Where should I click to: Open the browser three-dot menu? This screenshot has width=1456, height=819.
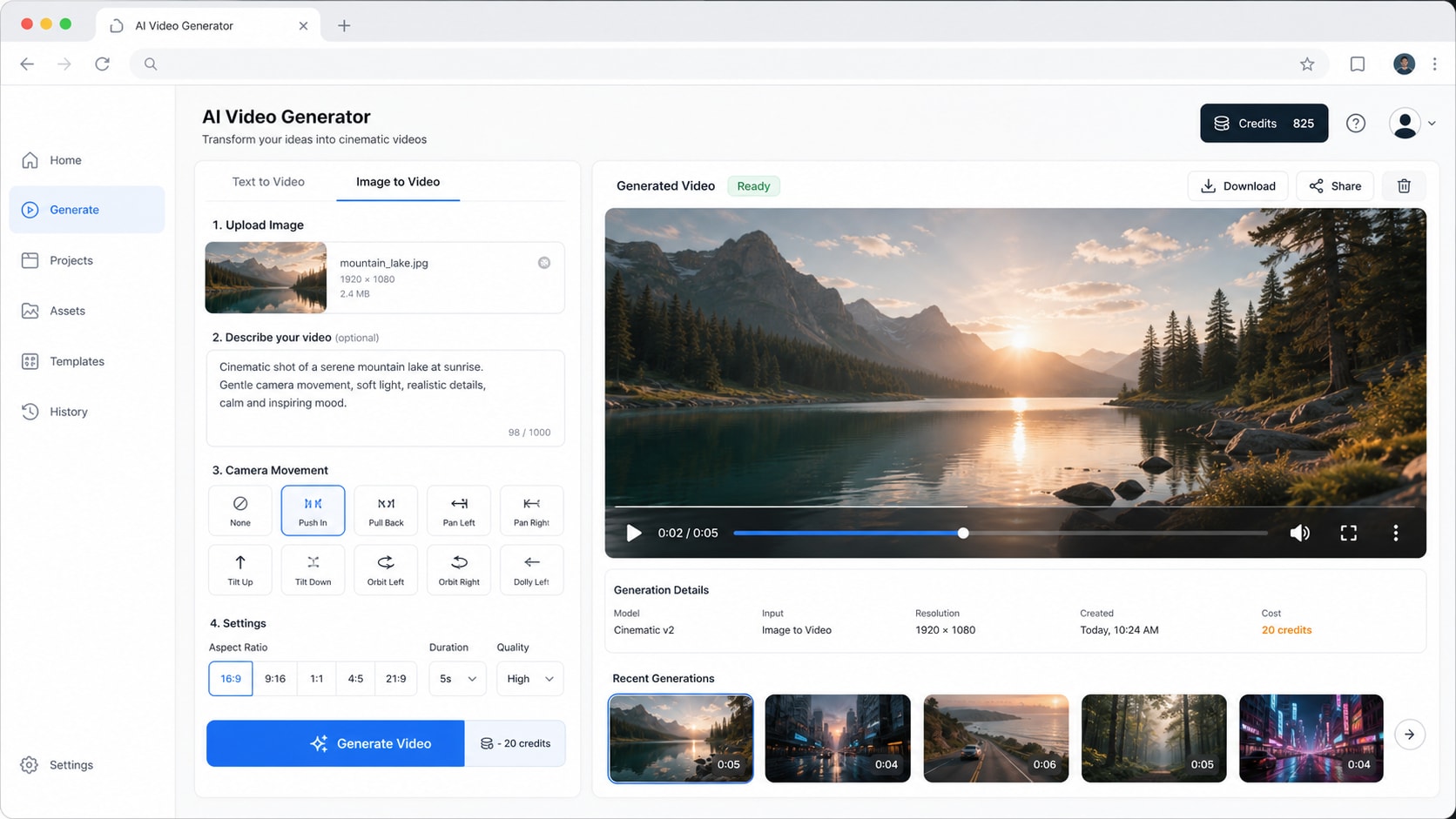tap(1434, 64)
